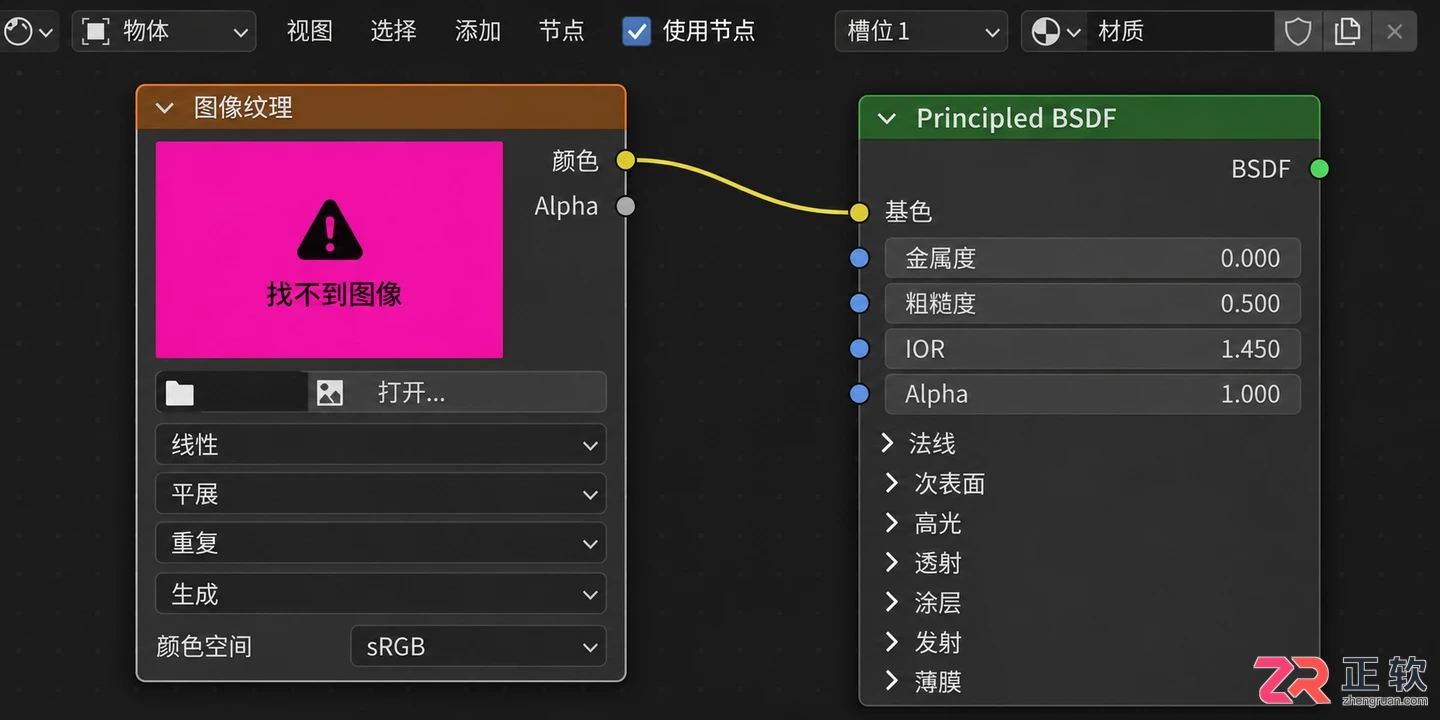Click the IOR value field
The image size is (1440, 720).
[1093, 349]
